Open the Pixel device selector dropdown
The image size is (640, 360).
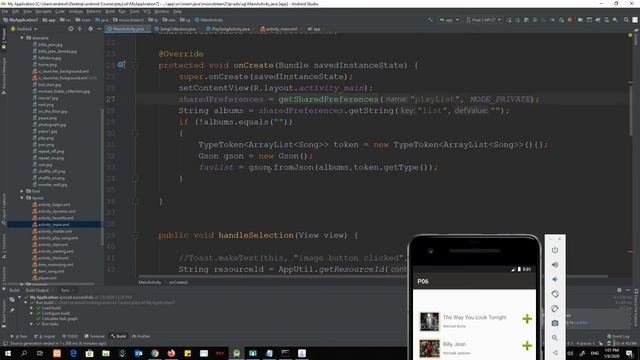click(x=483, y=20)
